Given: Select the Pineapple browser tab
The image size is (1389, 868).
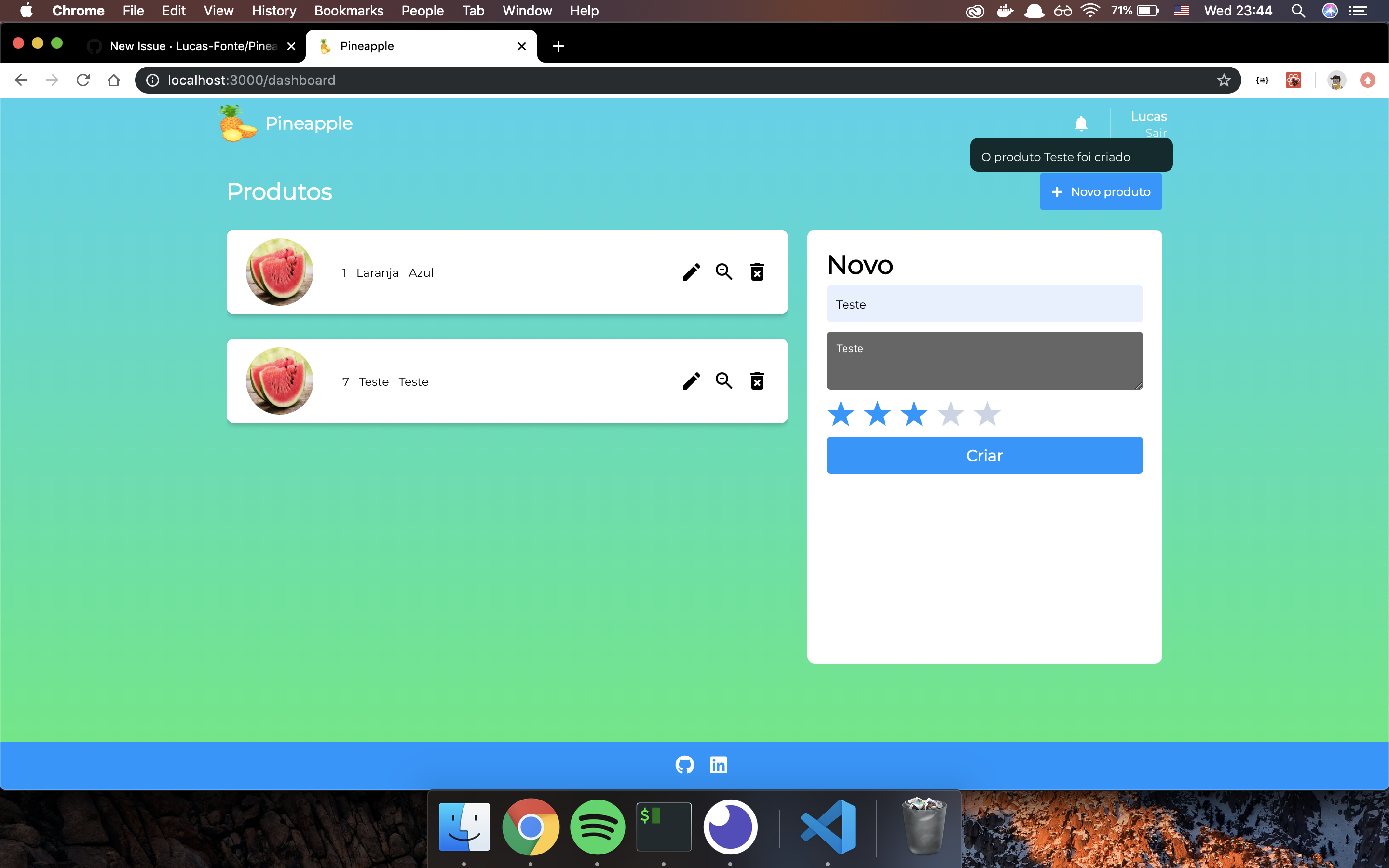Looking at the screenshot, I should point(421,46).
